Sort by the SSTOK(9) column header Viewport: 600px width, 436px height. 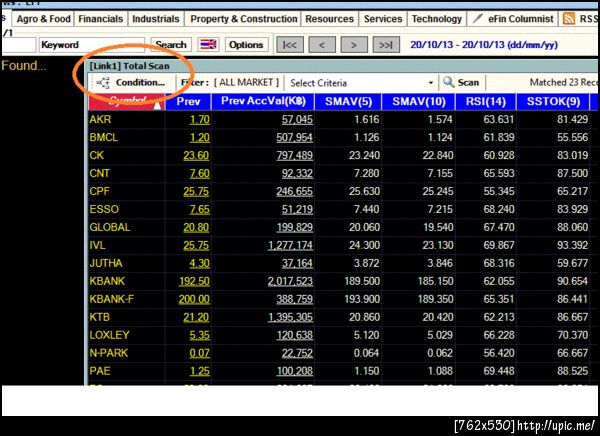point(553,101)
